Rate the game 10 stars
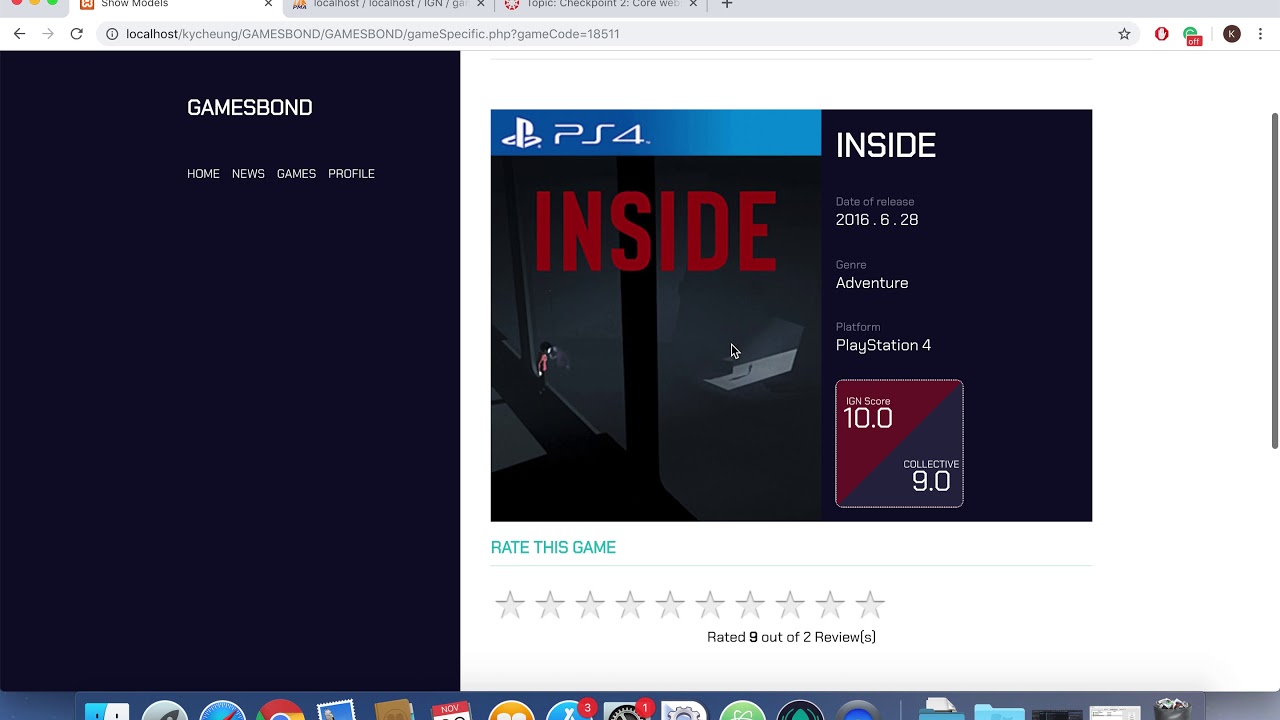The width and height of the screenshot is (1280, 720). point(870,604)
